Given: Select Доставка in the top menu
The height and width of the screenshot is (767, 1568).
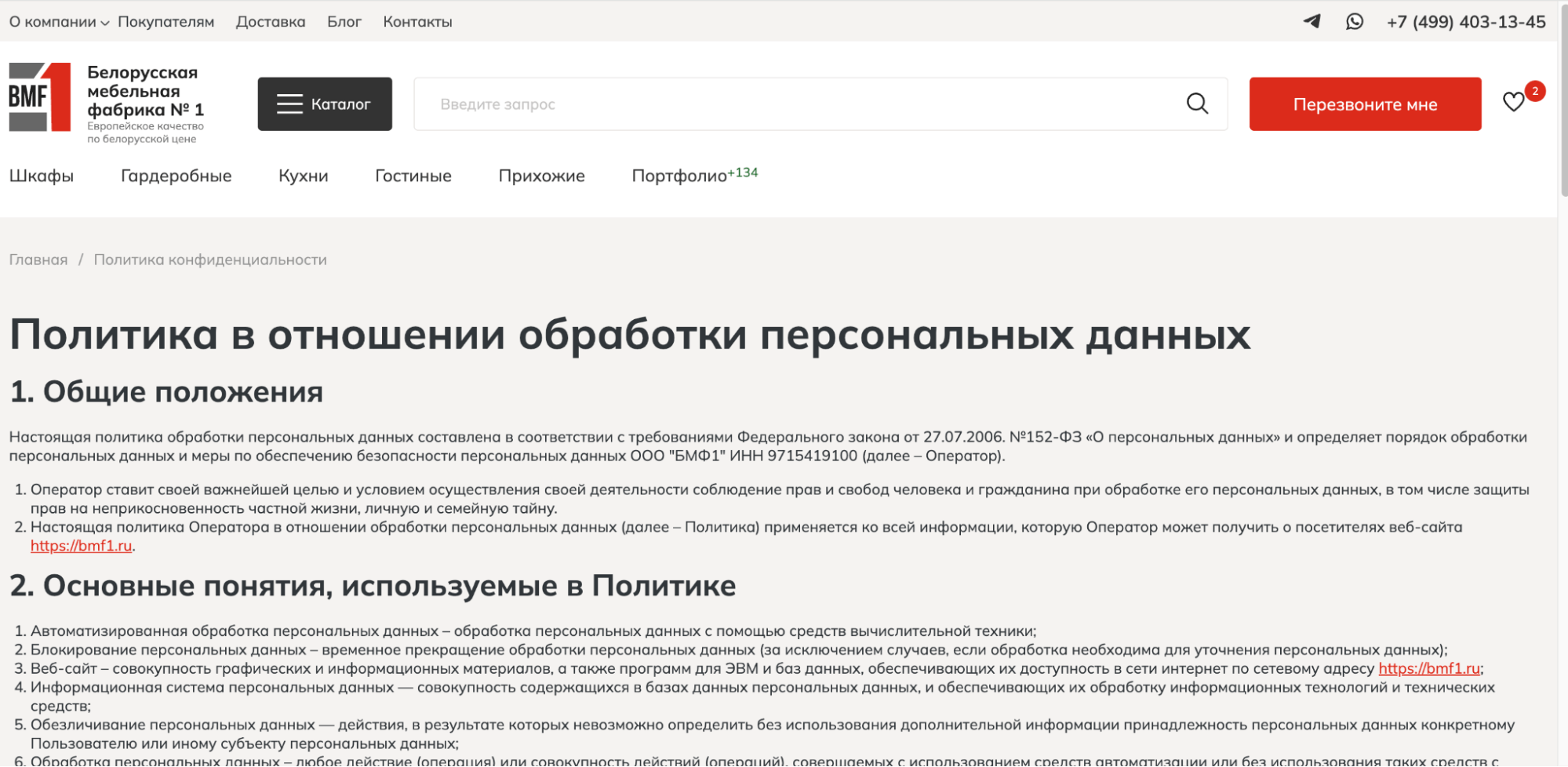Looking at the screenshot, I should pos(271,21).
